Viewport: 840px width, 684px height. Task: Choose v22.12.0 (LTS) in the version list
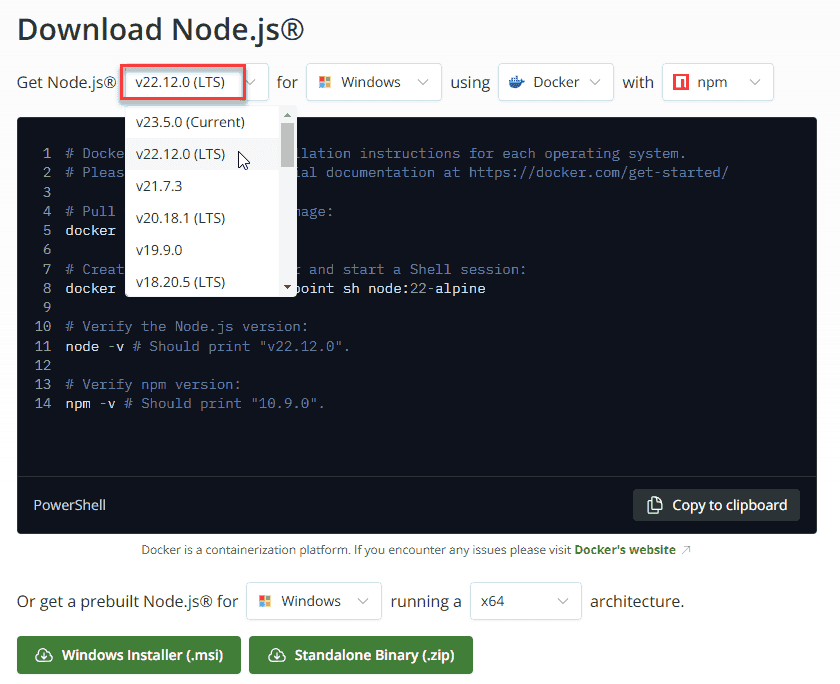coord(202,154)
